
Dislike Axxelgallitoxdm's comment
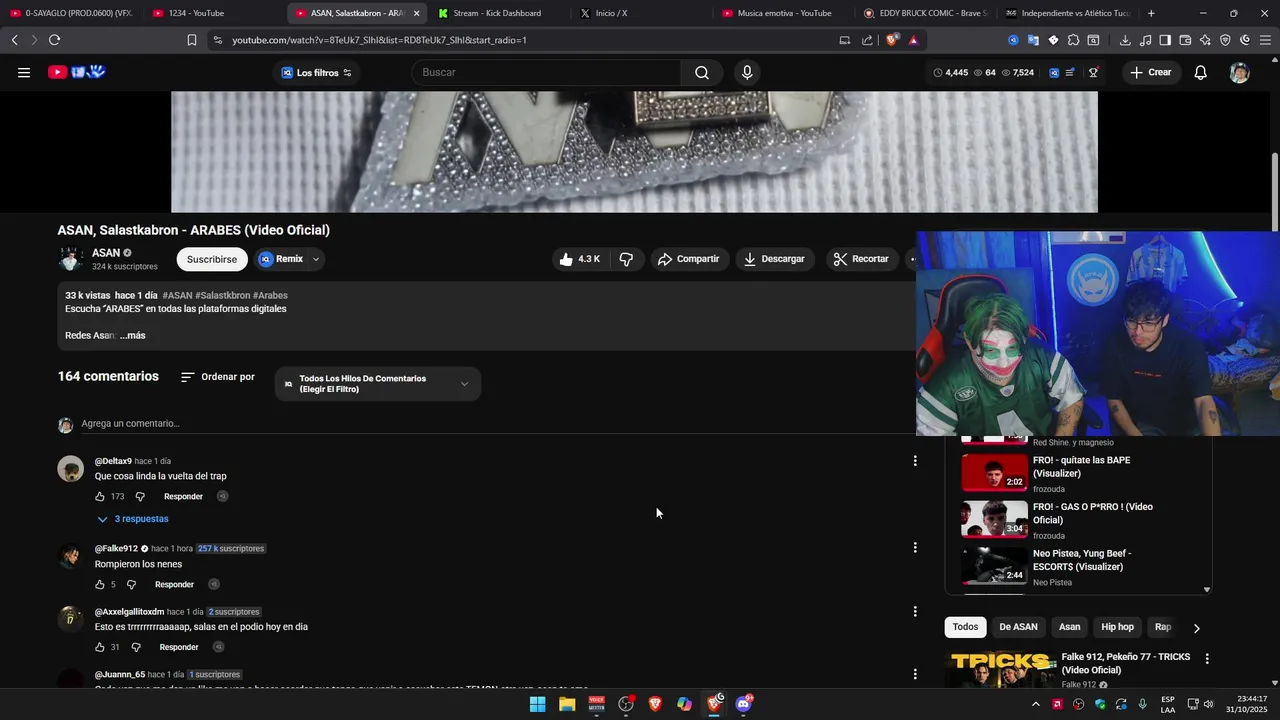[x=136, y=647]
